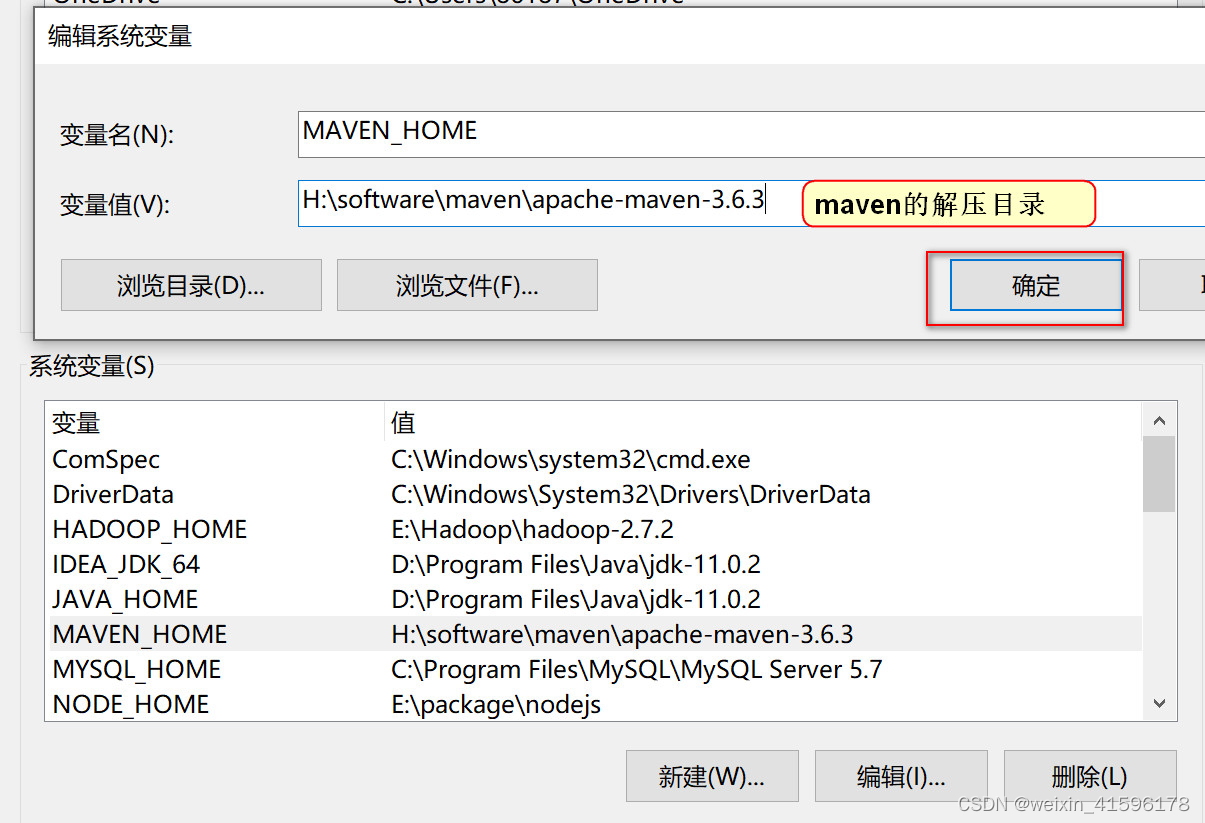Click the value C:\Windows\system32\cmd.exe
Viewport: 1205px width, 823px height.
click(x=571, y=459)
